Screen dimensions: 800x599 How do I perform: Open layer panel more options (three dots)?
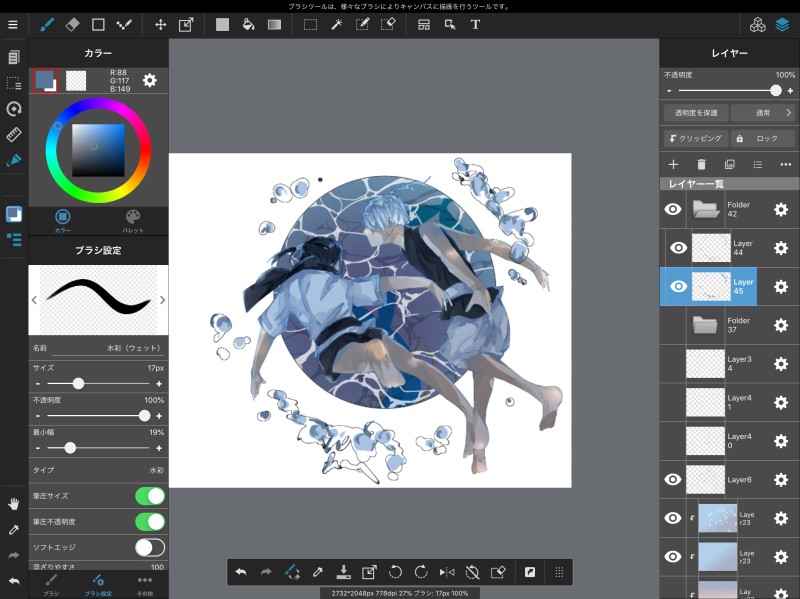pyautogui.click(x=786, y=164)
